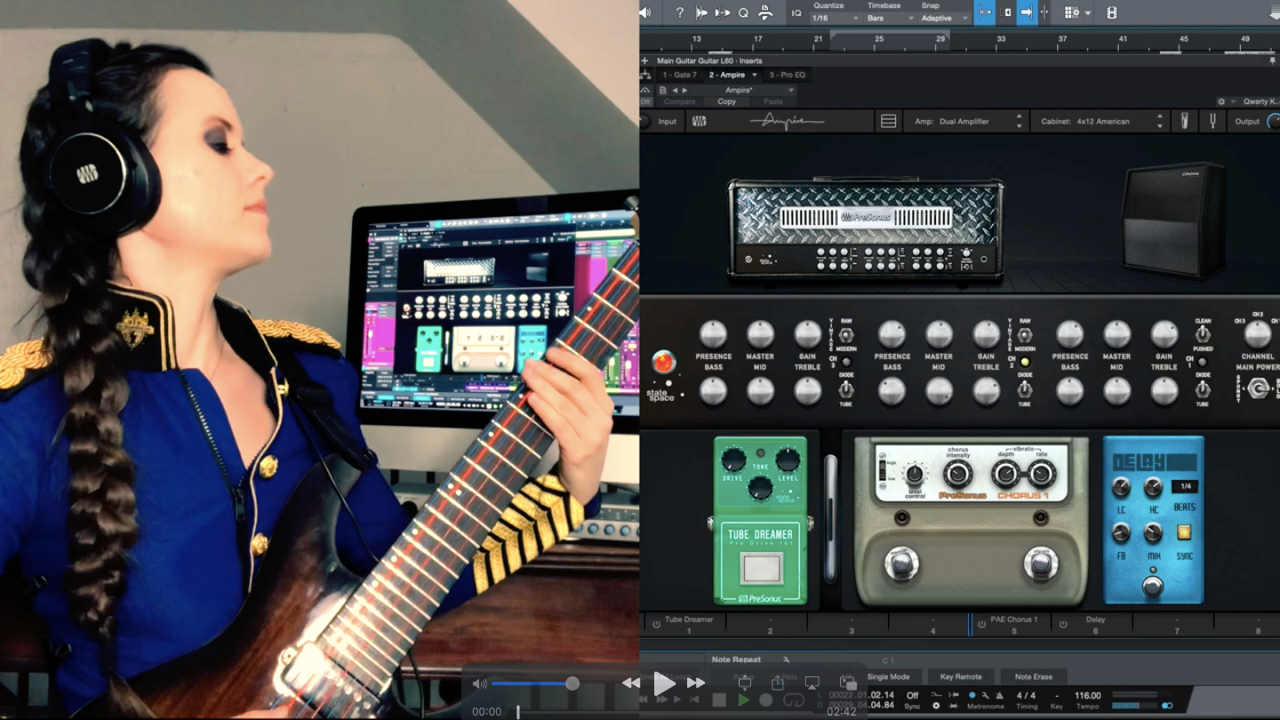Viewport: 1280px width, 720px height.
Task: Toggle PAE Chorus 1 power in slot 5
Action: (981, 623)
